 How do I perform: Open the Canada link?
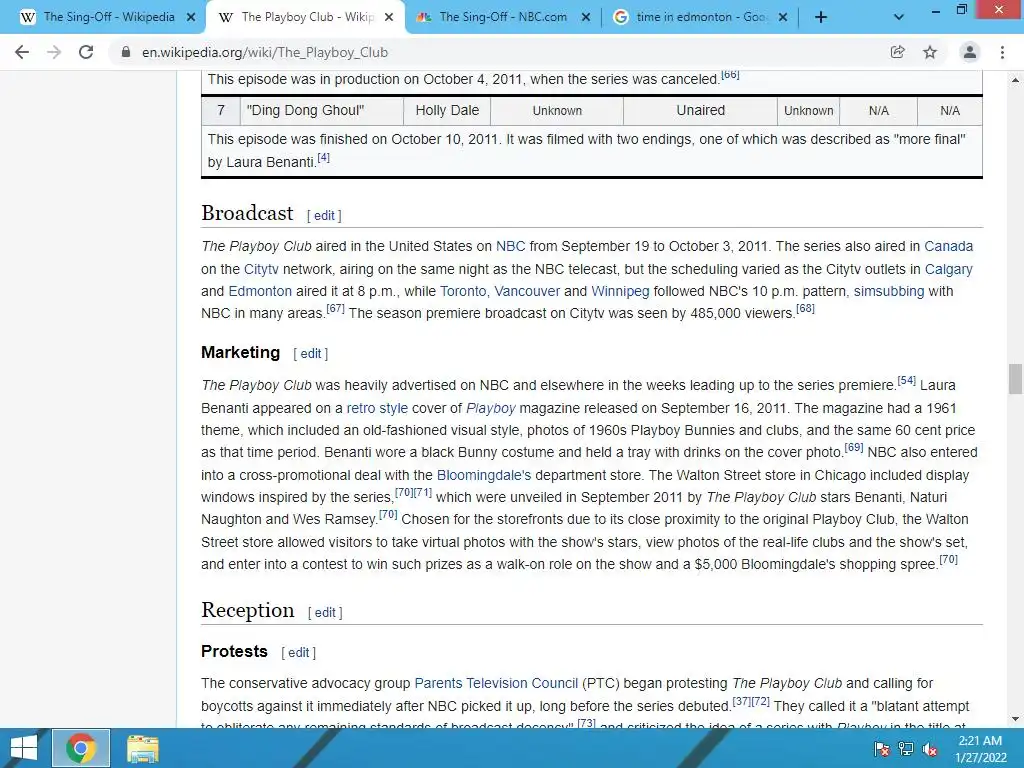tap(948, 246)
